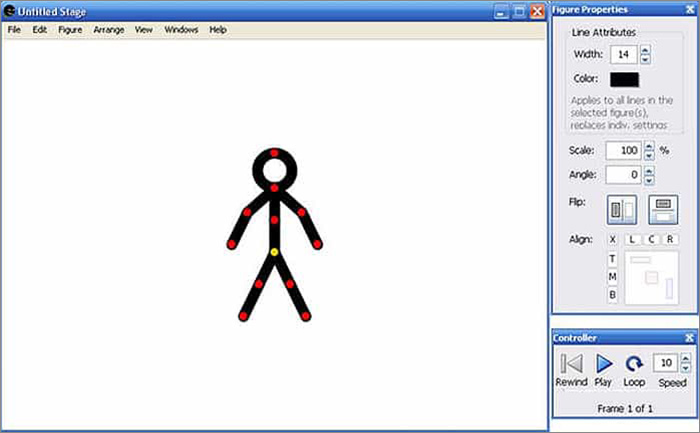700x433 pixels.
Task: Toggle align Top (T) option
Action: (612, 259)
